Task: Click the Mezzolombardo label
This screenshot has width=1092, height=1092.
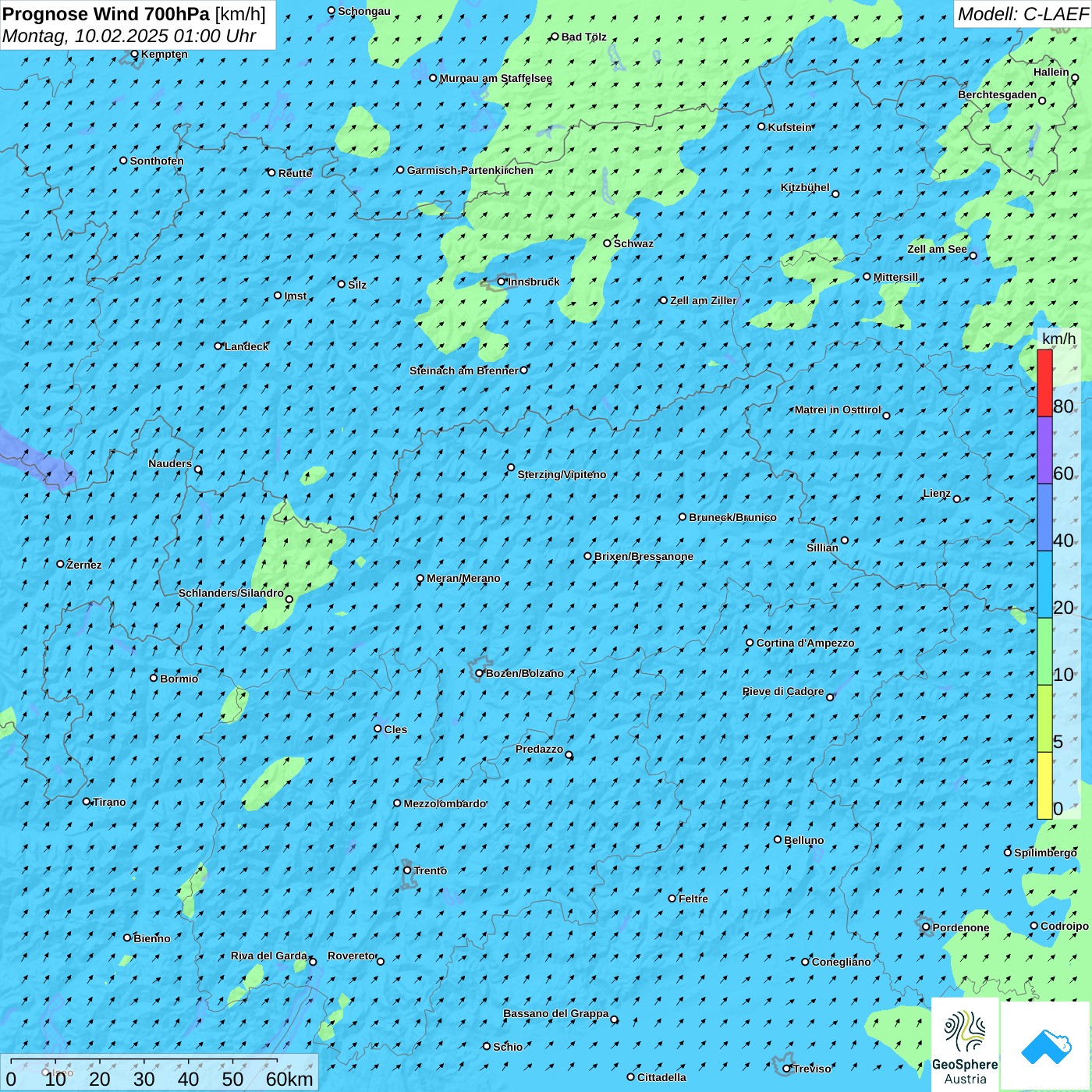Action: 445,803
